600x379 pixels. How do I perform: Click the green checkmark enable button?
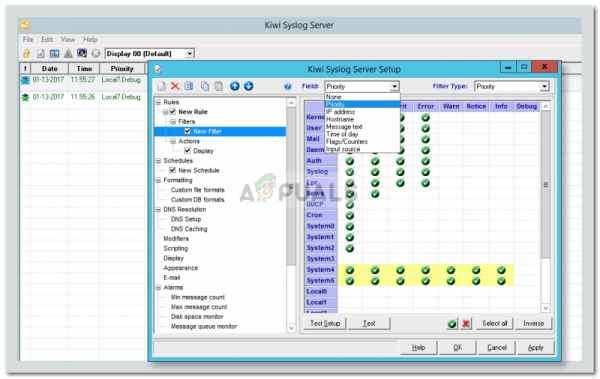click(452, 323)
